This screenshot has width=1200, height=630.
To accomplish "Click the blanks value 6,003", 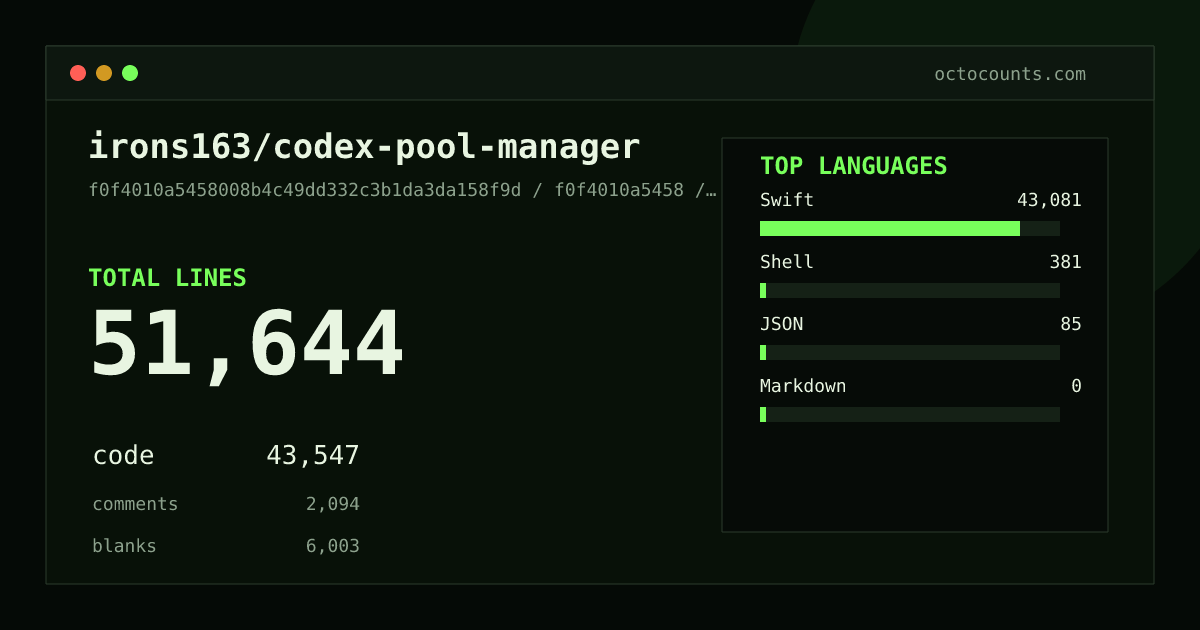I will (x=333, y=546).
